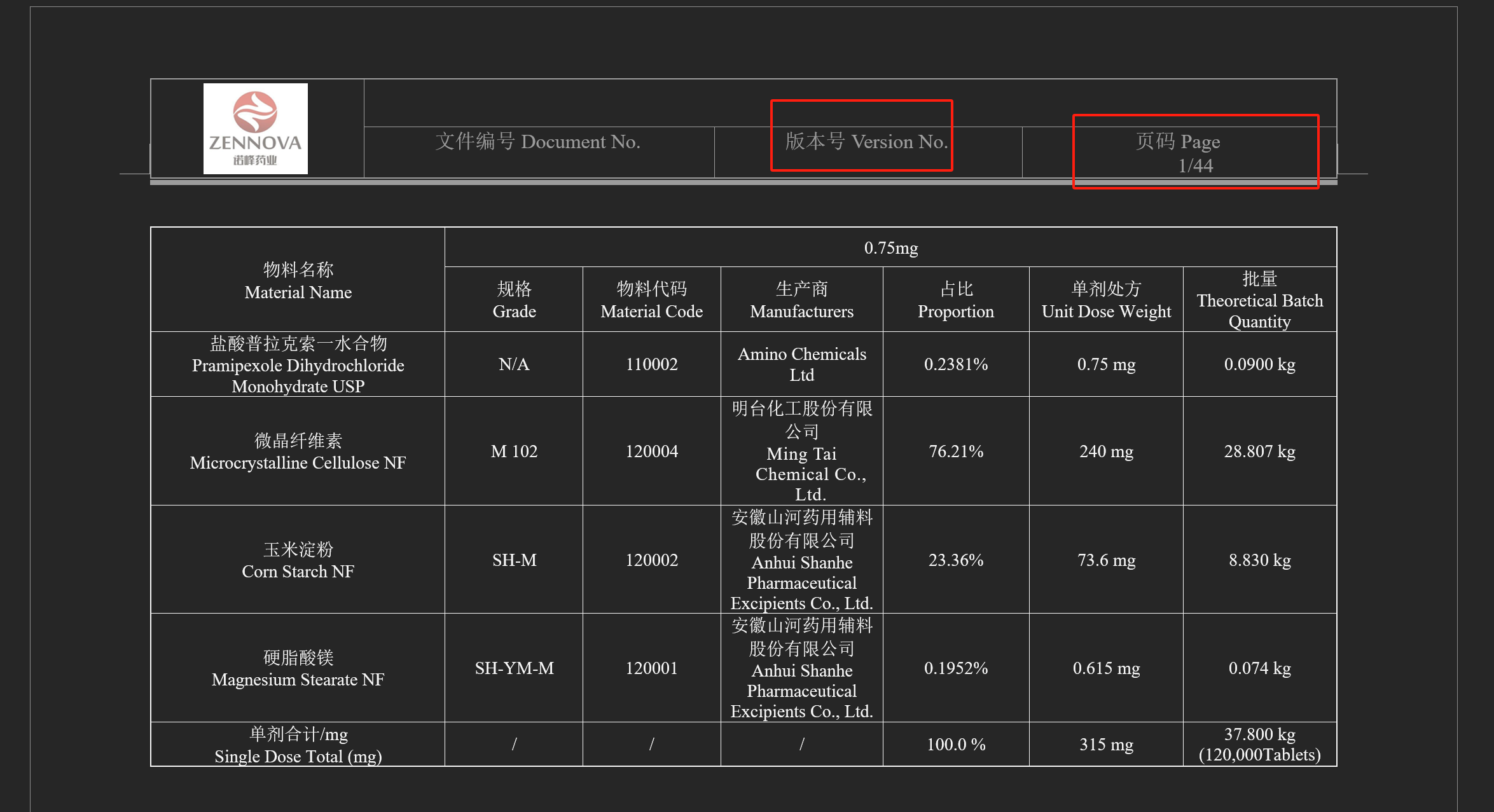1494x812 pixels.
Task: Click the grade 'SH-M'
Action: [x=514, y=560]
